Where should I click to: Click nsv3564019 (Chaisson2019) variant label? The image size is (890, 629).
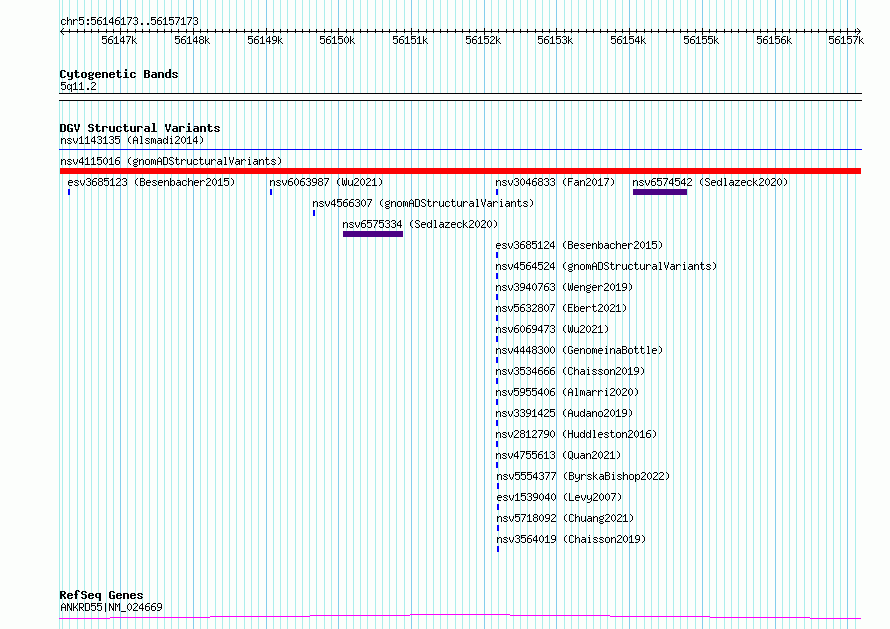point(571,539)
